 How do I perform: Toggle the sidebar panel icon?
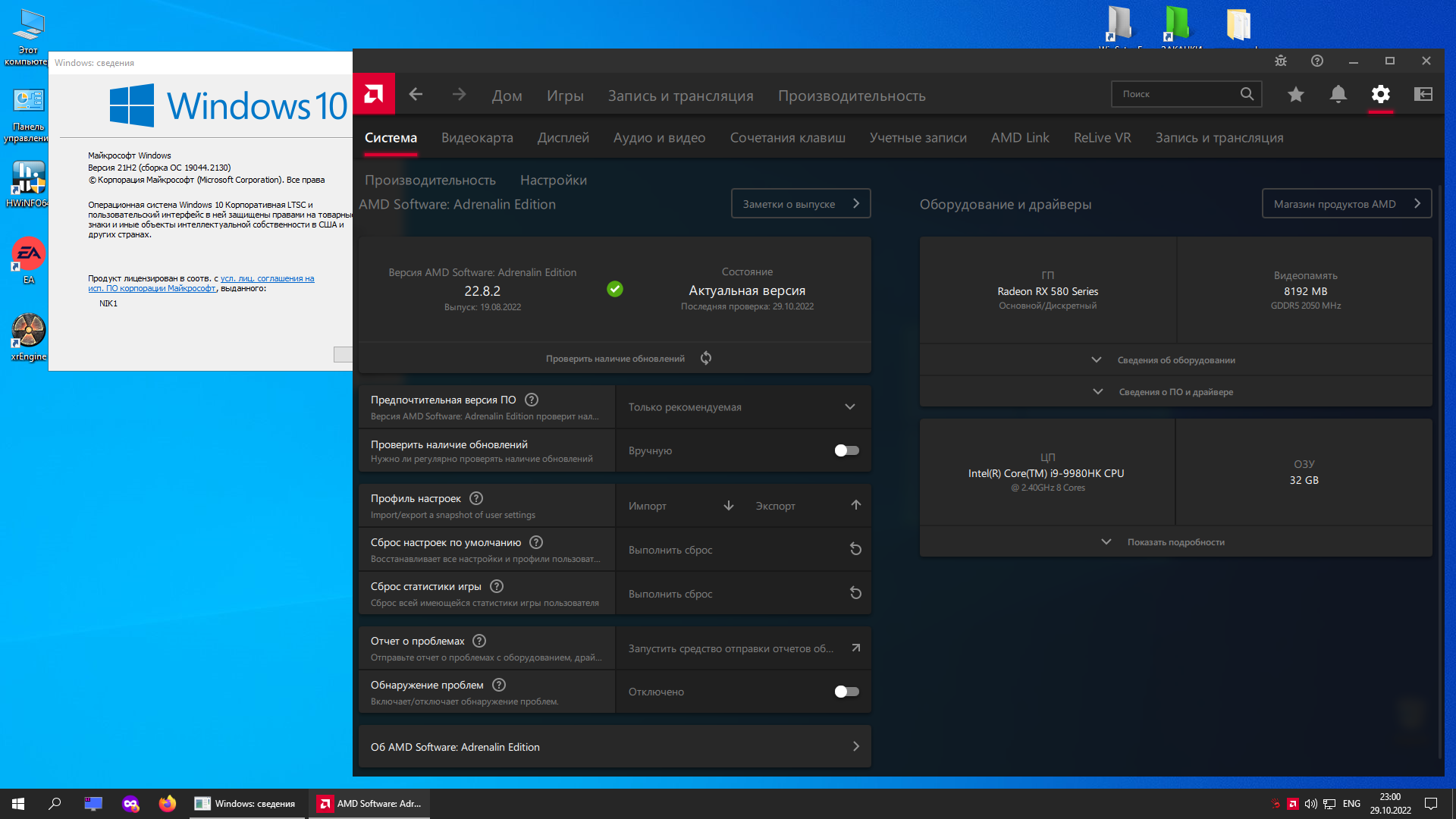(1423, 94)
